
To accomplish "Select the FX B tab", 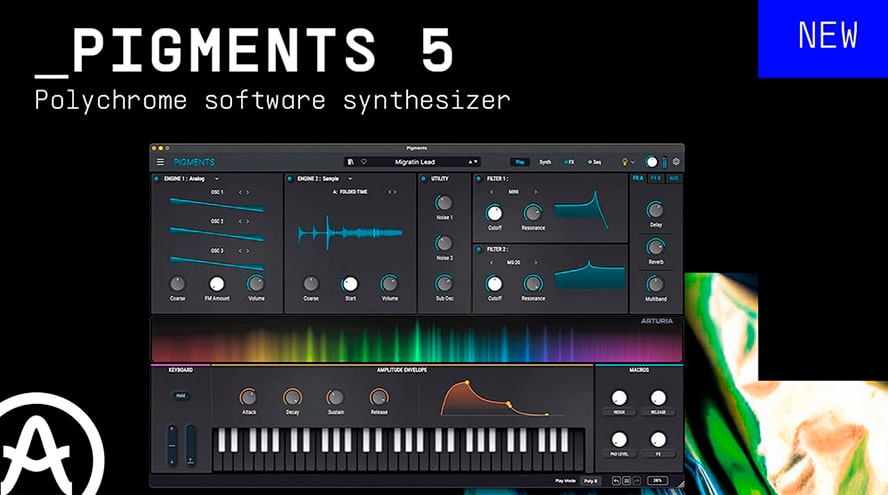I will pyautogui.click(x=656, y=178).
